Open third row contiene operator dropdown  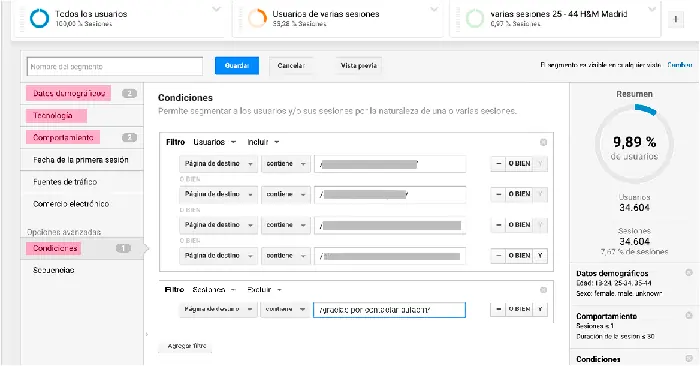(x=286, y=225)
